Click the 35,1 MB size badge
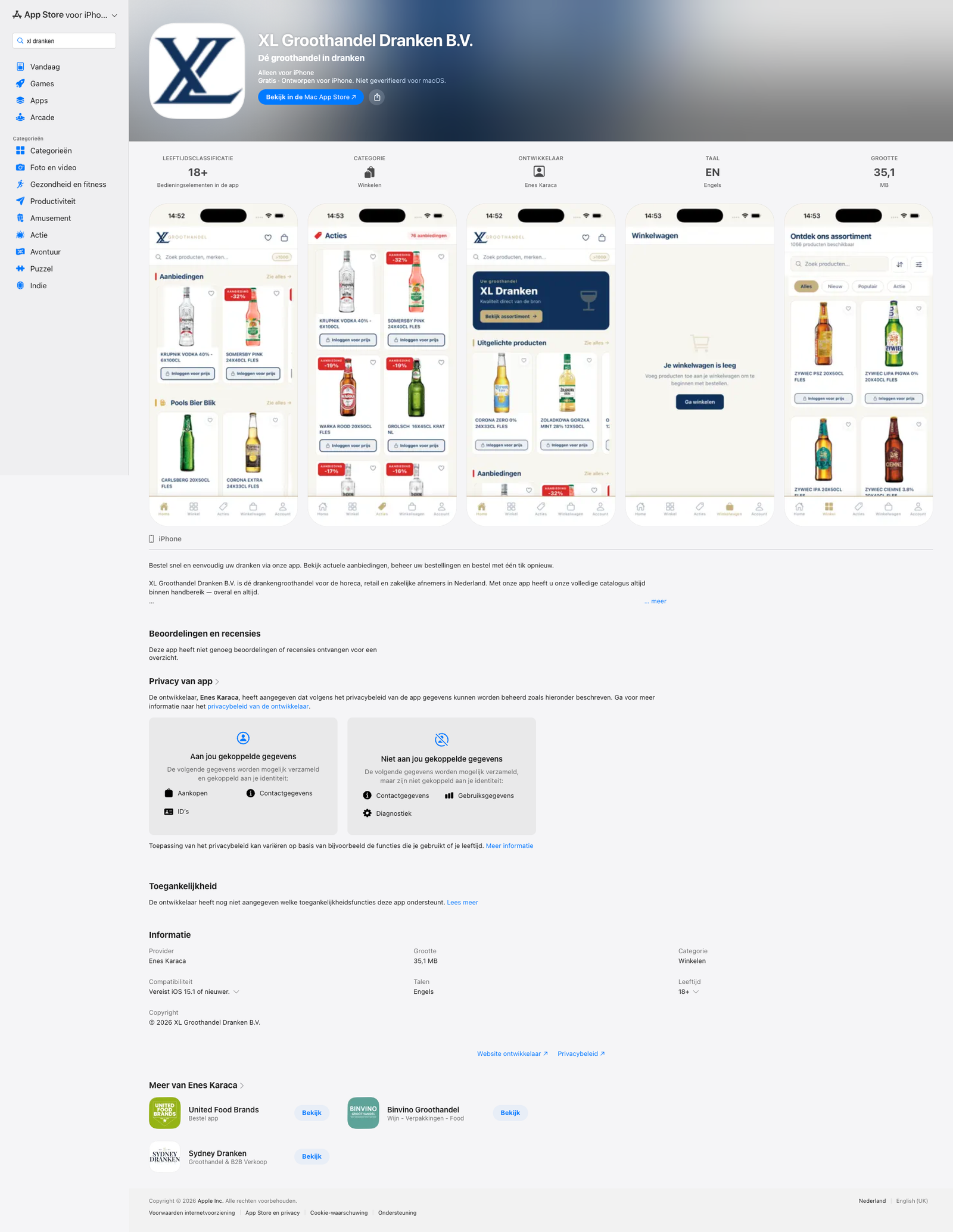Image resolution: width=953 pixels, height=1232 pixels. click(x=884, y=172)
